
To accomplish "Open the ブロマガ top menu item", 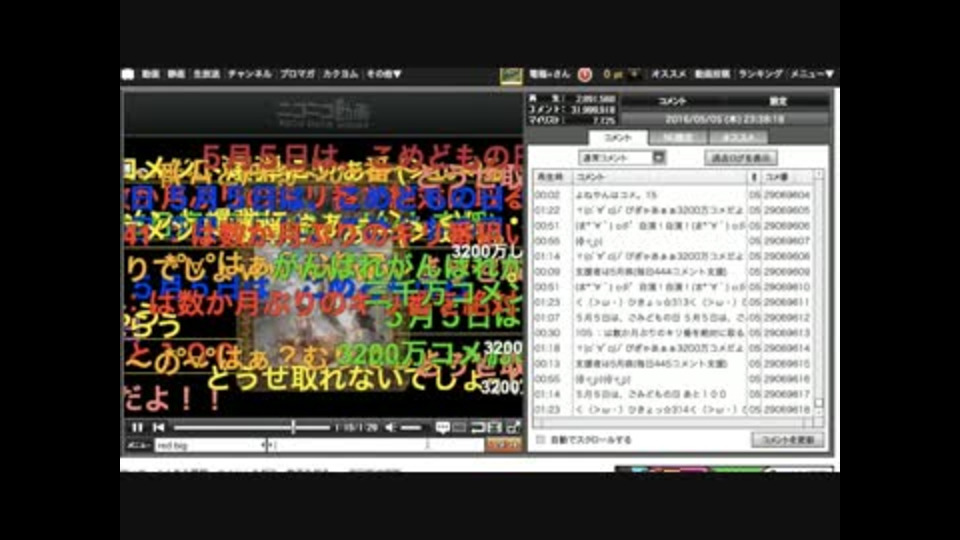I will [x=298, y=74].
